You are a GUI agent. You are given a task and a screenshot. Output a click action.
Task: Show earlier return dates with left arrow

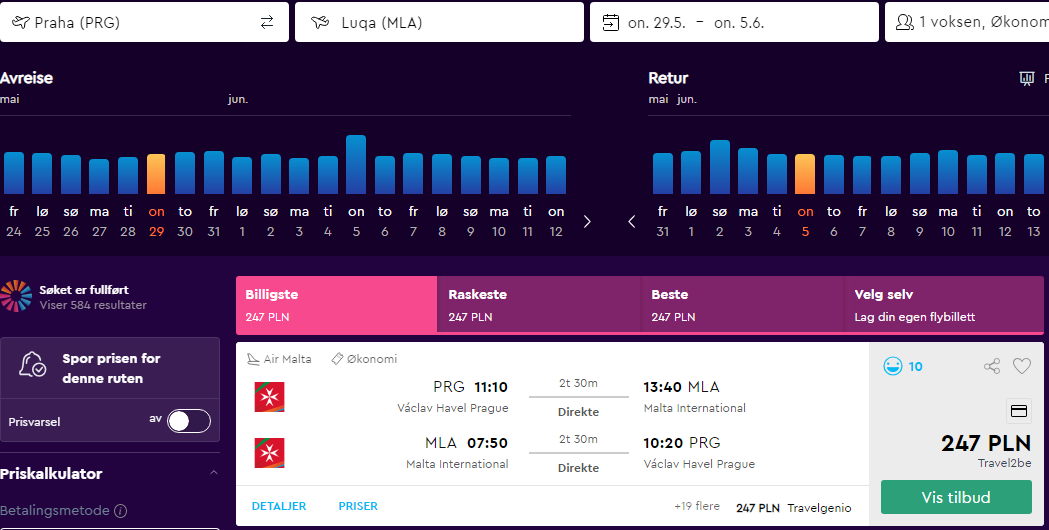click(632, 222)
